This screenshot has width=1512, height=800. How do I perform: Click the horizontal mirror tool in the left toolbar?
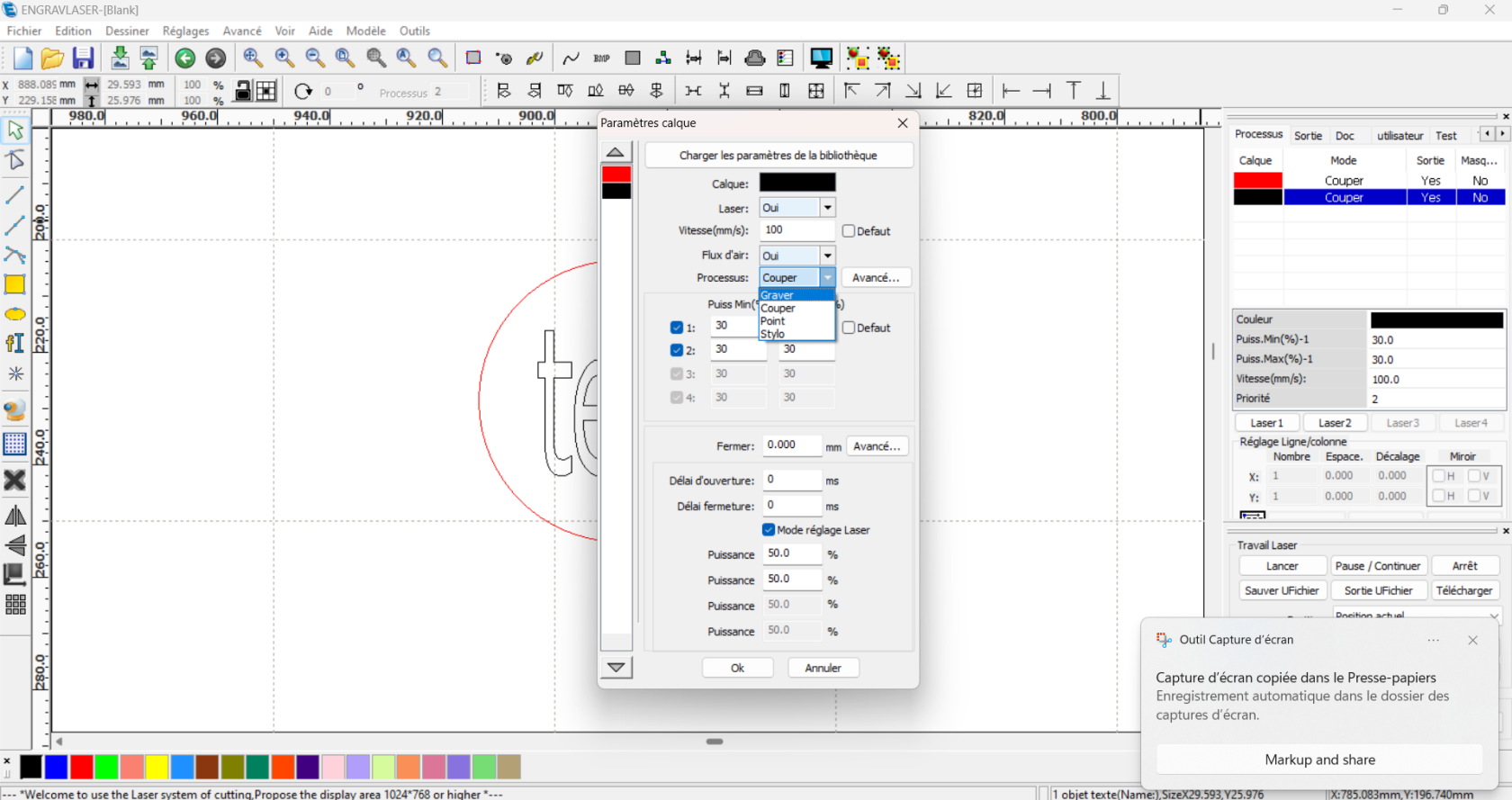tap(15, 516)
